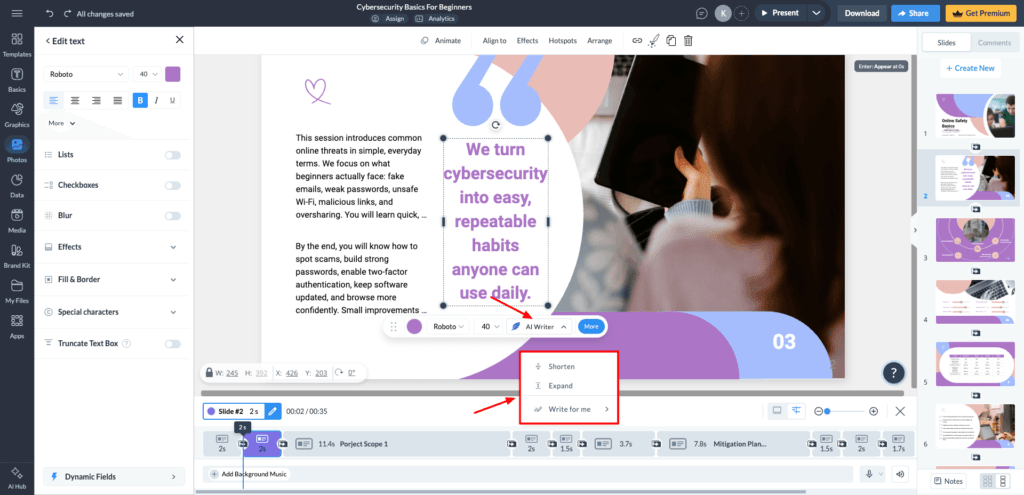Open the Apps sidebar panel
Screen dimensions: 1024x495
(x=17, y=327)
